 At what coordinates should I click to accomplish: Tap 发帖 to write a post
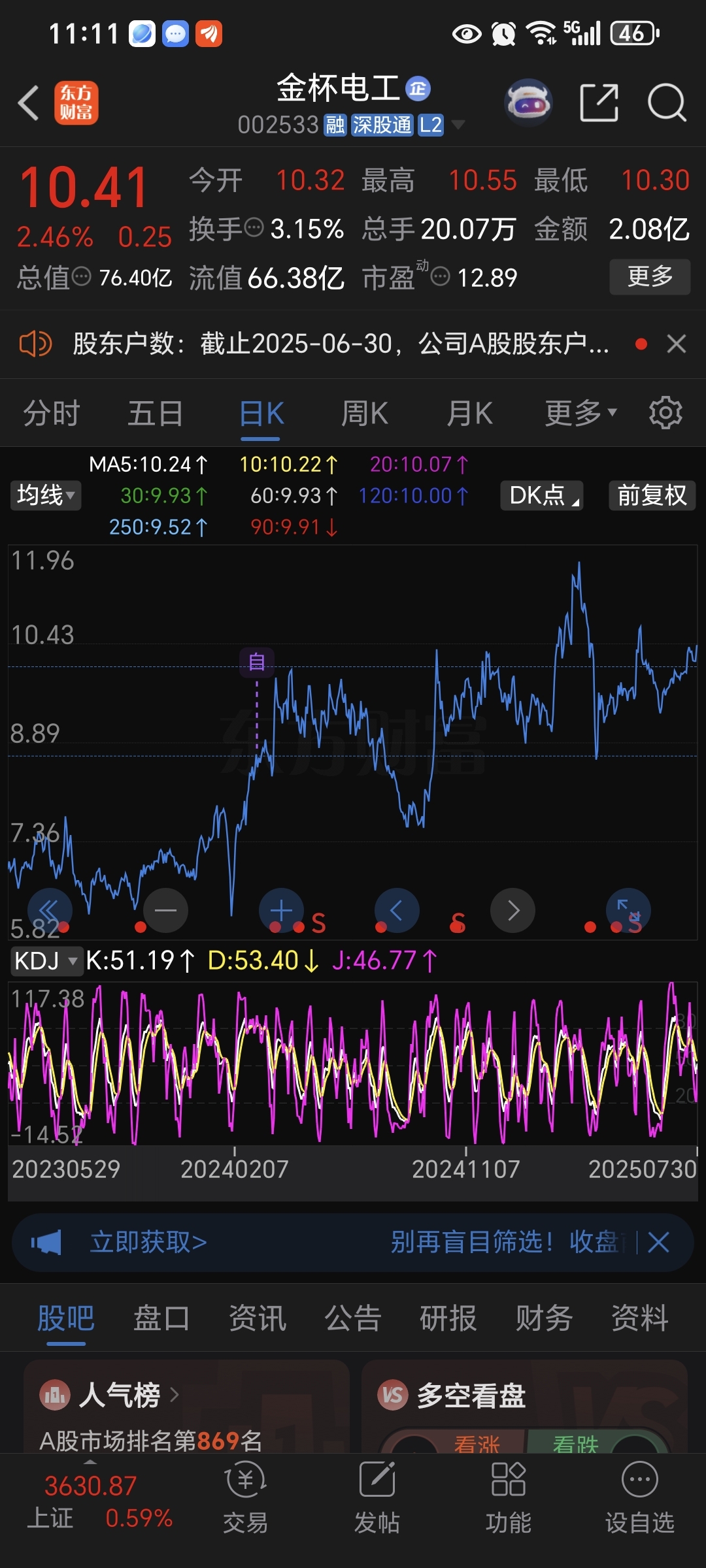tap(377, 1498)
